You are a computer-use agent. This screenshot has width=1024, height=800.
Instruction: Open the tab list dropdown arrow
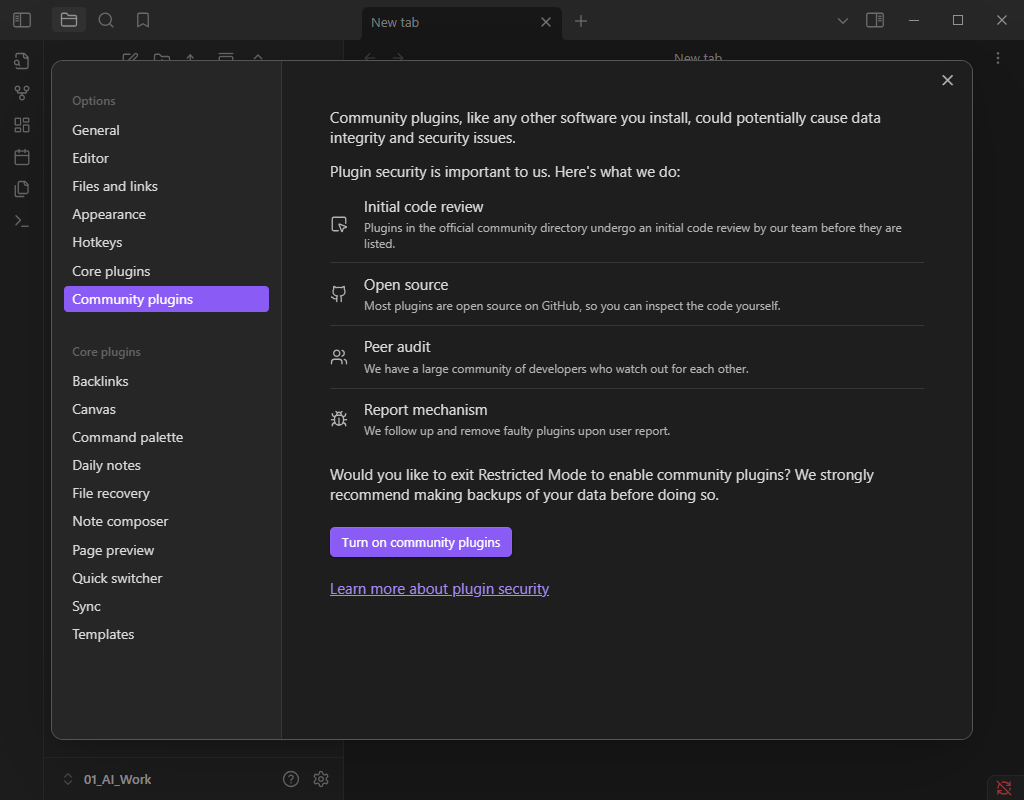click(x=842, y=21)
